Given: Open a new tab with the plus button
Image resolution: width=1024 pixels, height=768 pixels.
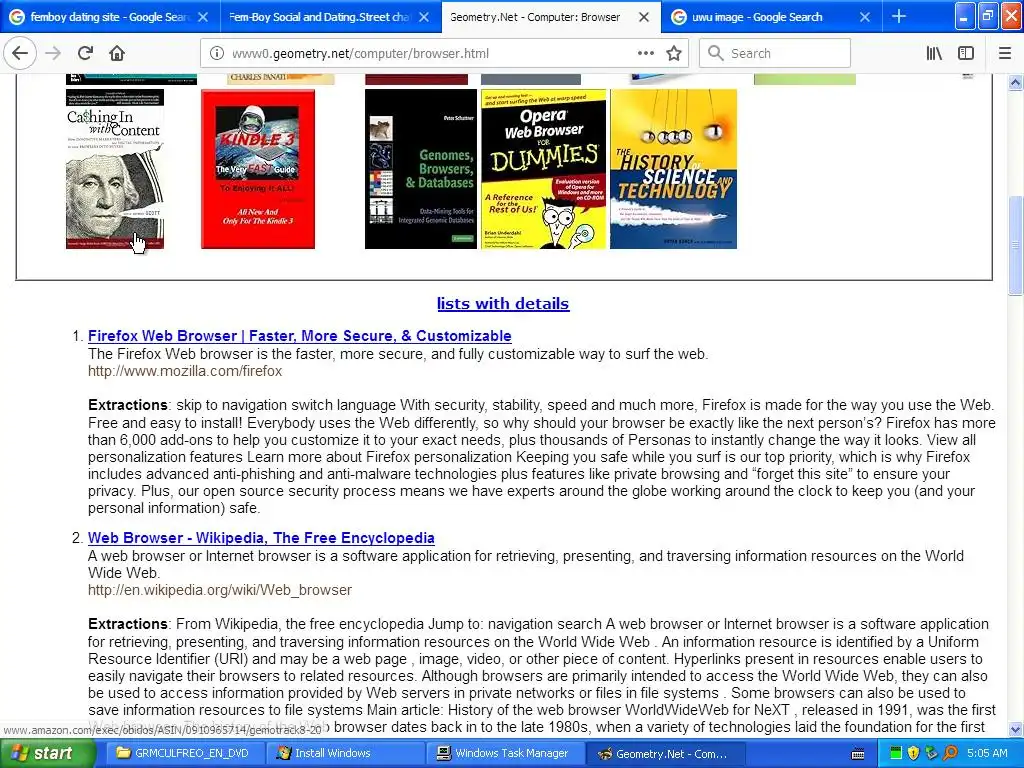Looking at the screenshot, I should point(899,16).
